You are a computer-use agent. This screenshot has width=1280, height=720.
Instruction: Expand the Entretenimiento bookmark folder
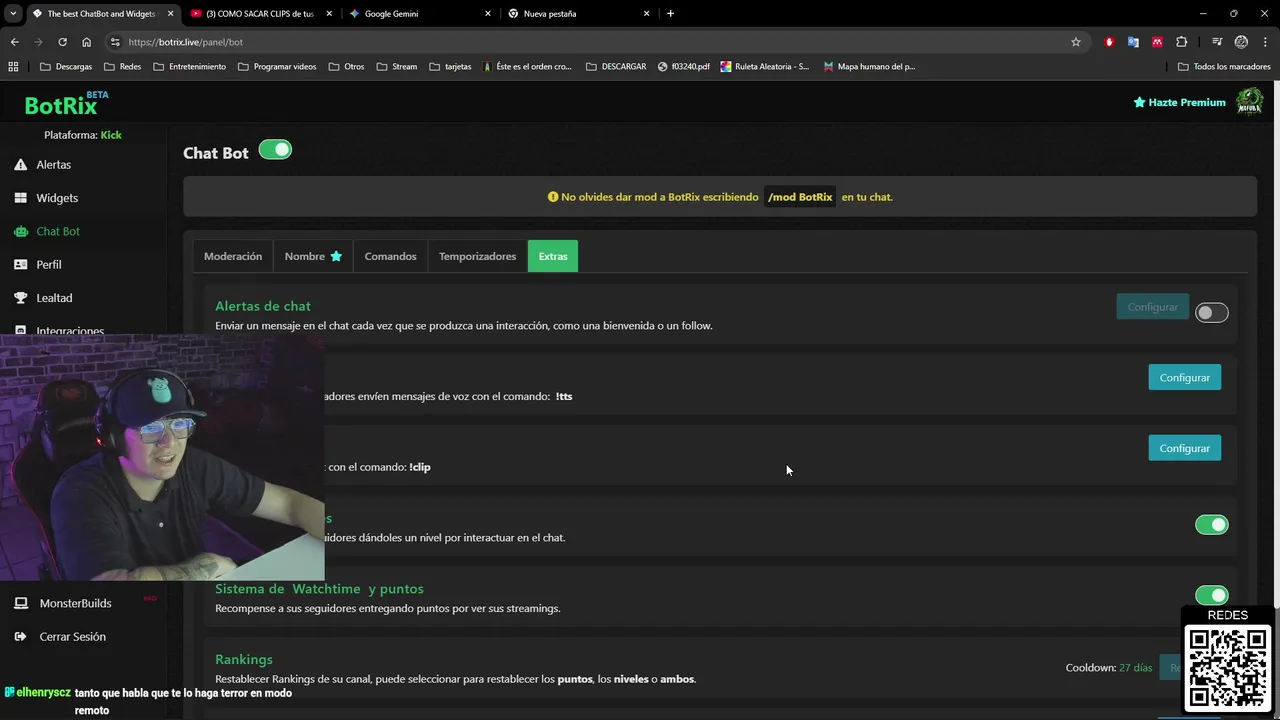[189, 67]
